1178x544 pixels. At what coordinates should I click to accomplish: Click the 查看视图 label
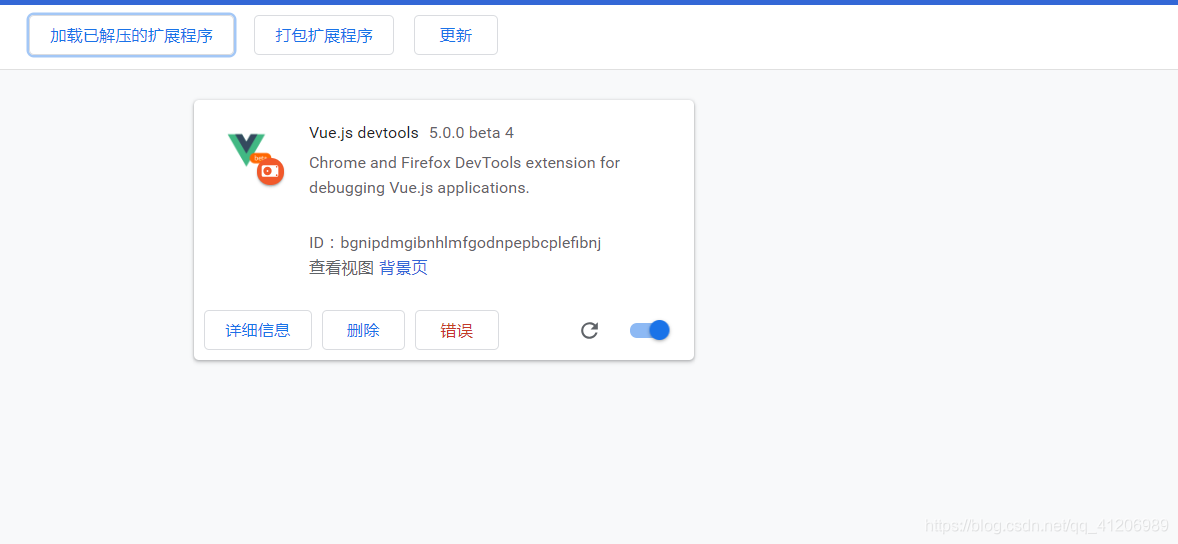click(x=341, y=268)
